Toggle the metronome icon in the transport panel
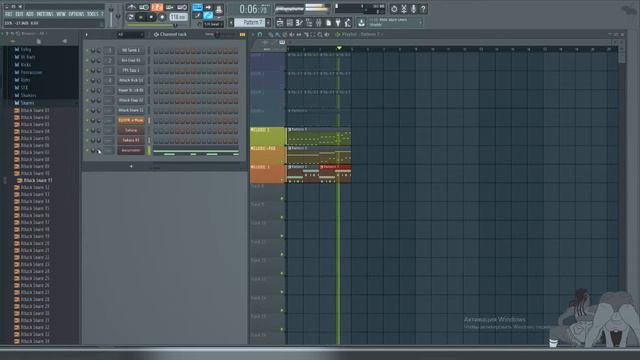This screenshot has height=360, width=640. (x=131, y=7)
